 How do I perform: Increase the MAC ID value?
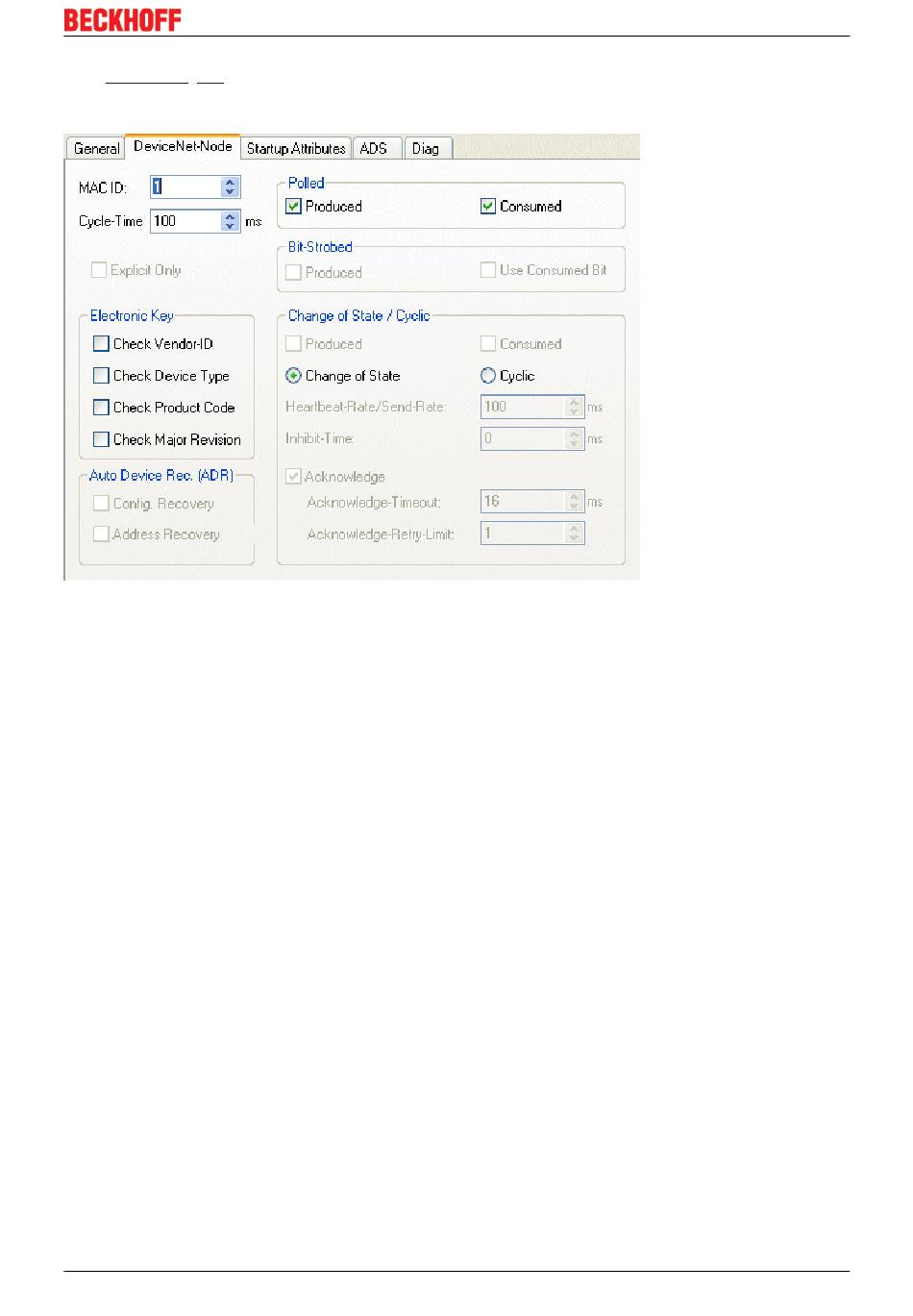[x=230, y=182]
